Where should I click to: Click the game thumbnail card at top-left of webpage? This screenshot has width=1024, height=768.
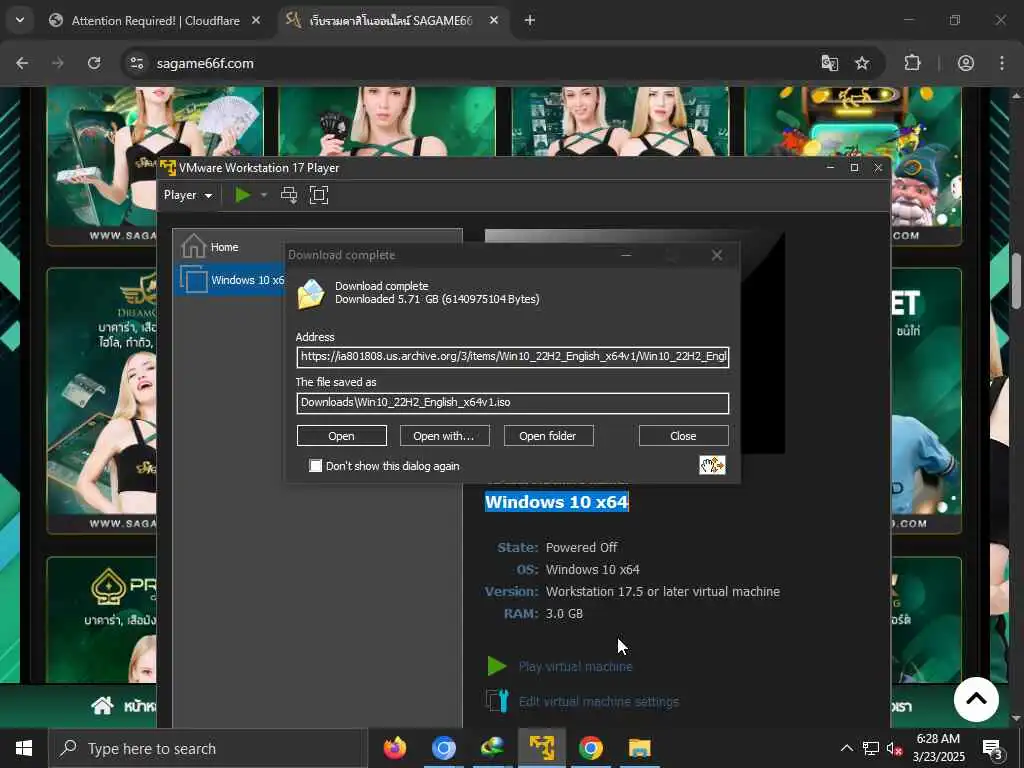155,167
